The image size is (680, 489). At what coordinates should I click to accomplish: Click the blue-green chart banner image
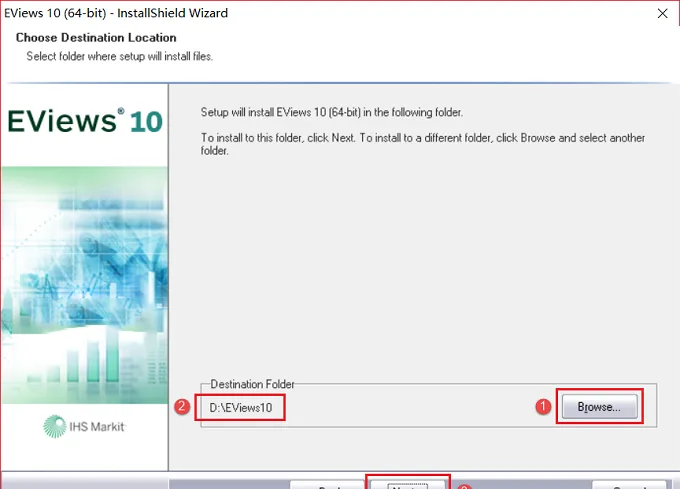click(85, 285)
